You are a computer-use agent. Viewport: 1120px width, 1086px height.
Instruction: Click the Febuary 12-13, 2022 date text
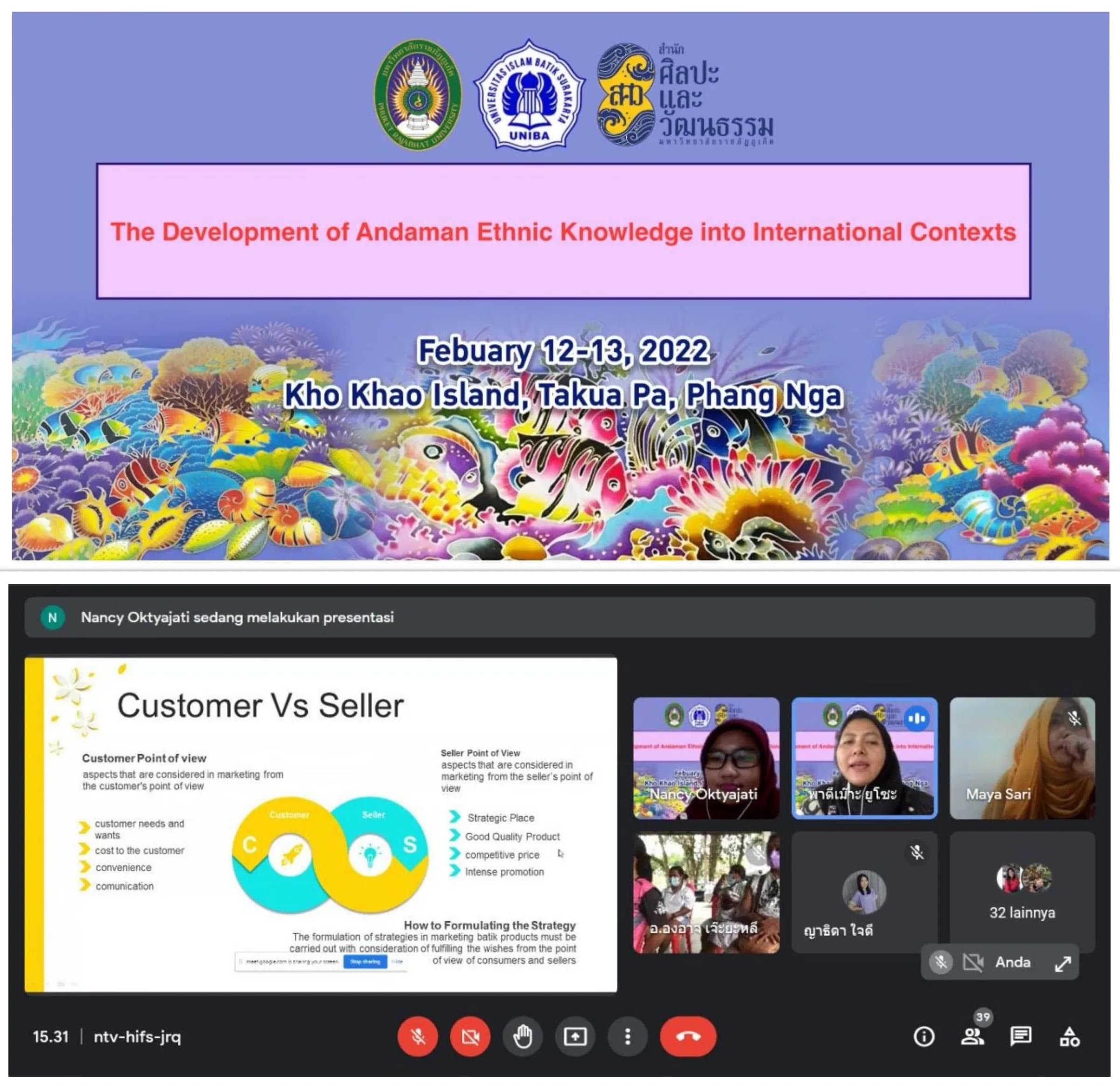coord(563,350)
